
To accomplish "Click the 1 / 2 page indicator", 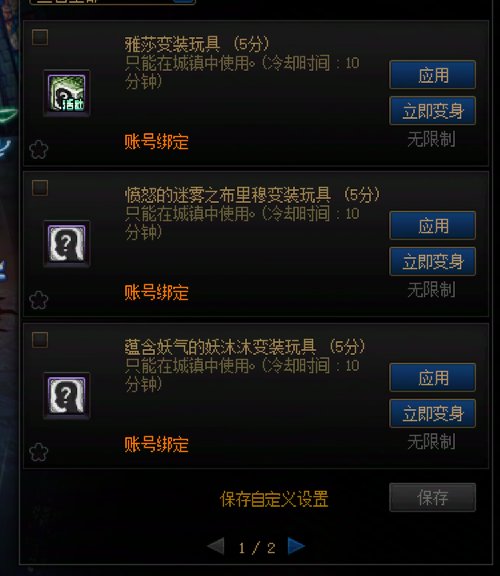I will tap(257, 548).
